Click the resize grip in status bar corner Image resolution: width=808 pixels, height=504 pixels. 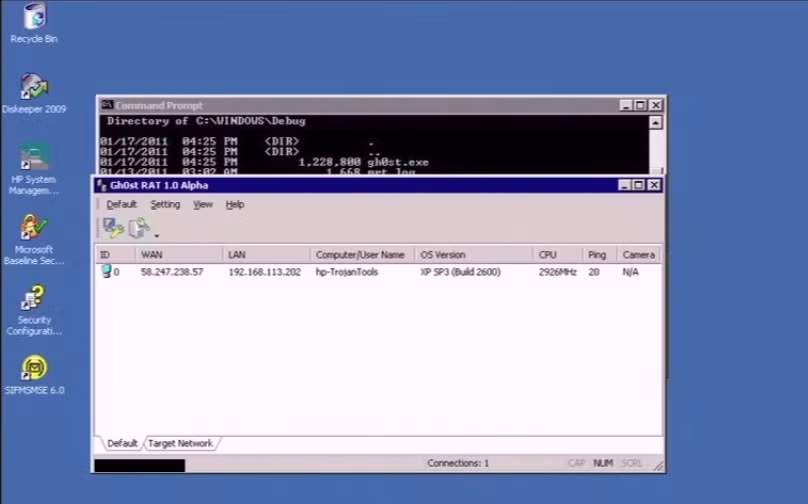(658, 466)
